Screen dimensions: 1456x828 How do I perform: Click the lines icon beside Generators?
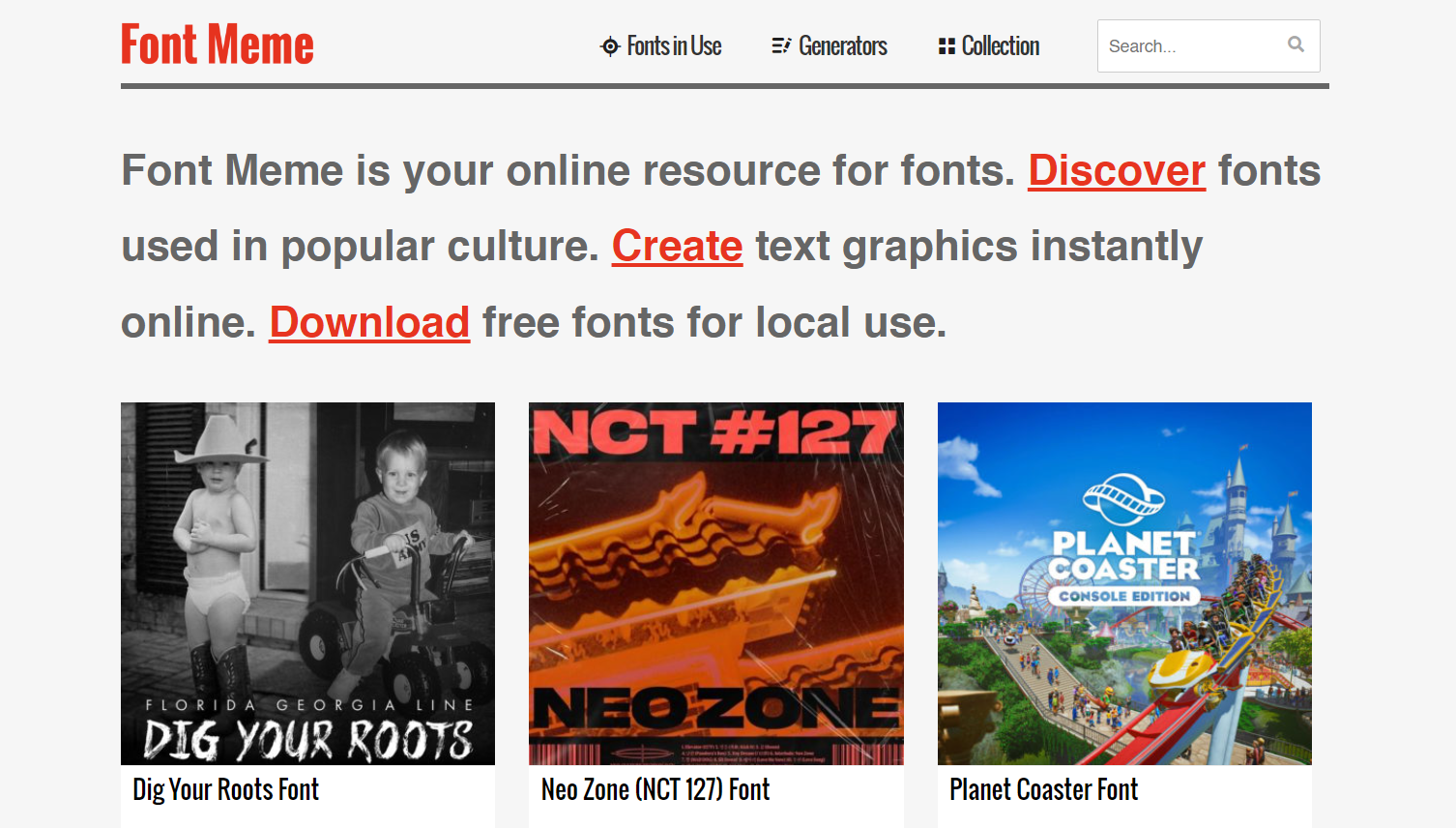pos(780,45)
